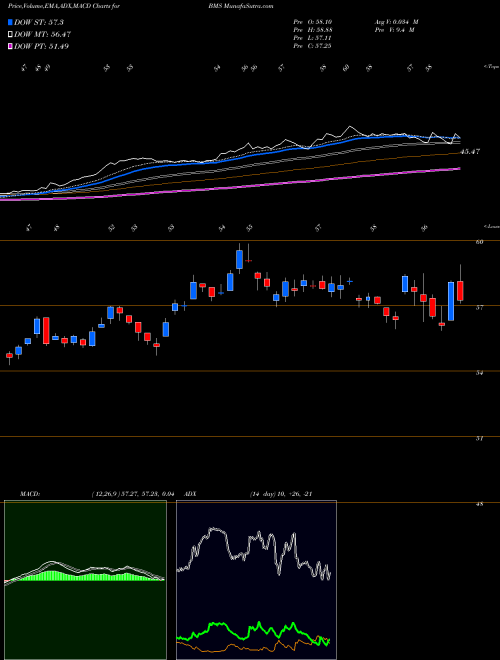Image resolution: width=500 pixels, height=660 pixels.
Task: Click the 'ADX' panel label
Action: pos(190,494)
